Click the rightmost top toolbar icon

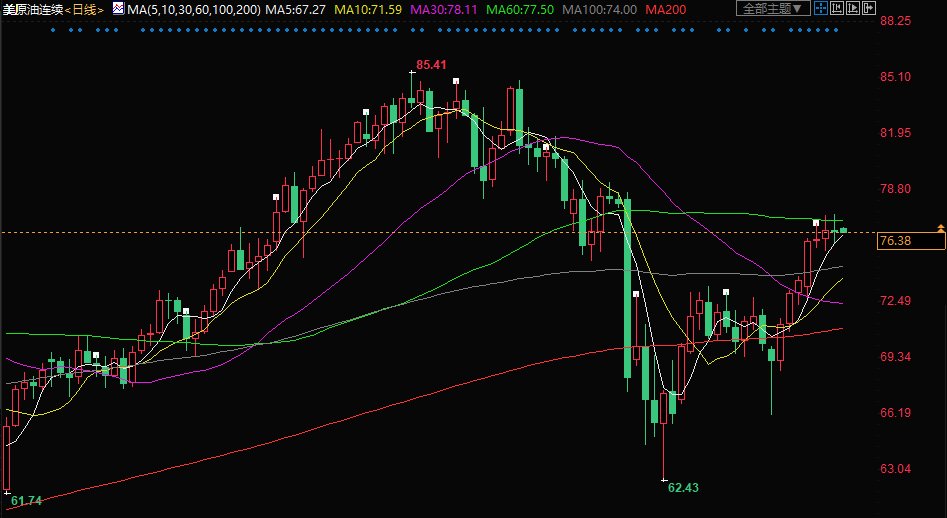871,9
